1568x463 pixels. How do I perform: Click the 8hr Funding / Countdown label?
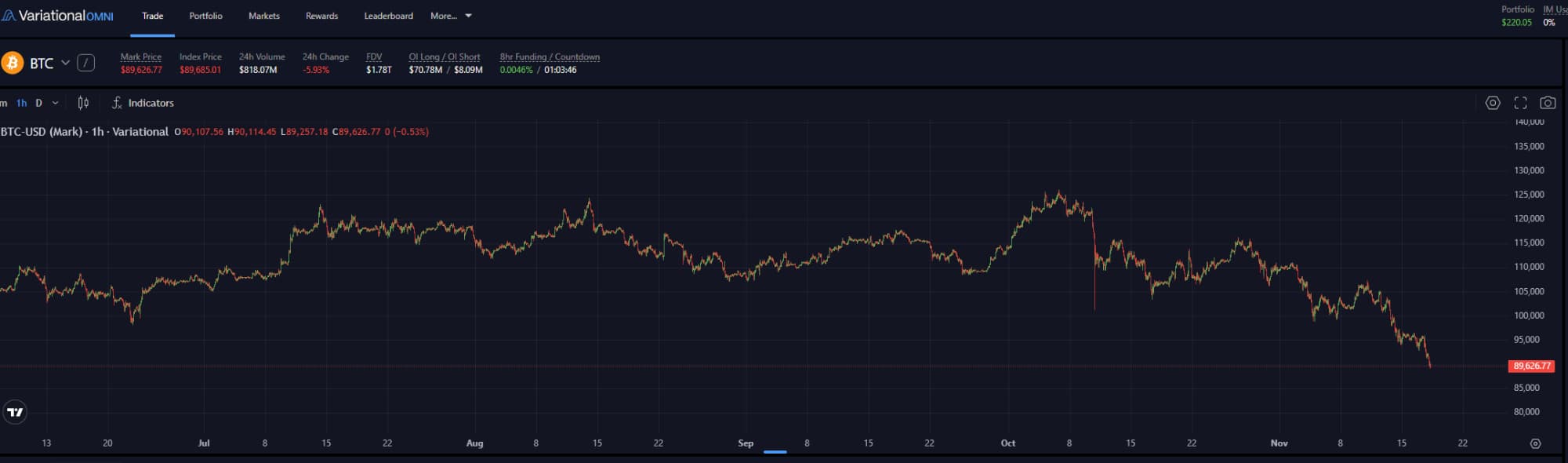coord(550,57)
